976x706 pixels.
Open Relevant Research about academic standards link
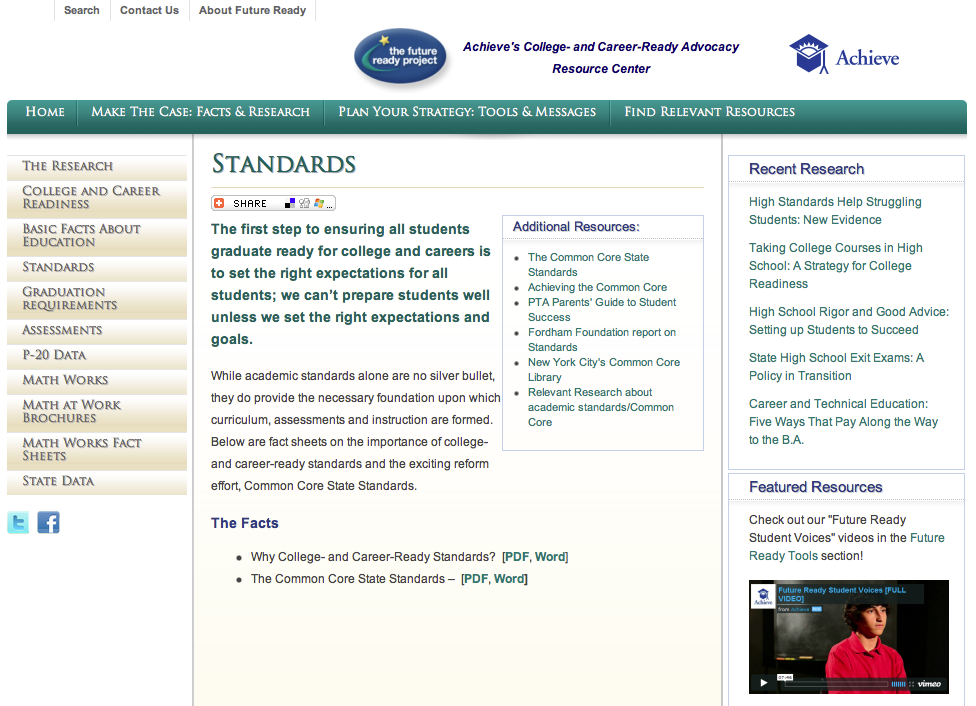601,407
